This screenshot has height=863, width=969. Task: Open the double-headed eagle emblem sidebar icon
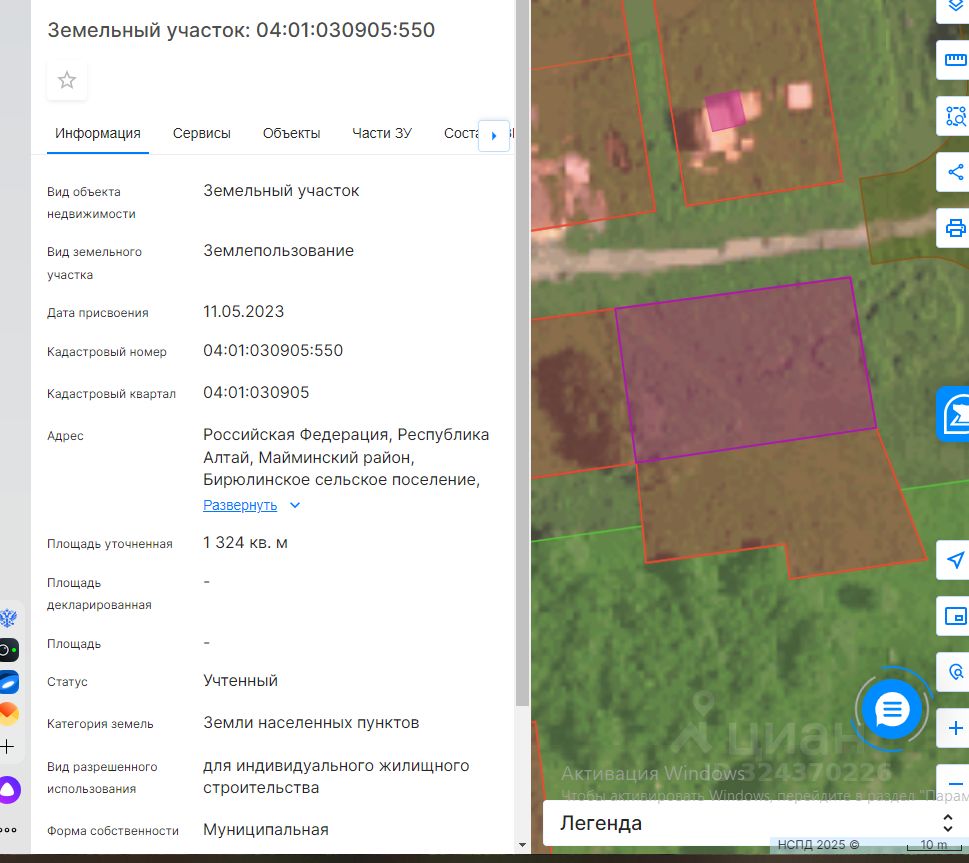coord(9,618)
